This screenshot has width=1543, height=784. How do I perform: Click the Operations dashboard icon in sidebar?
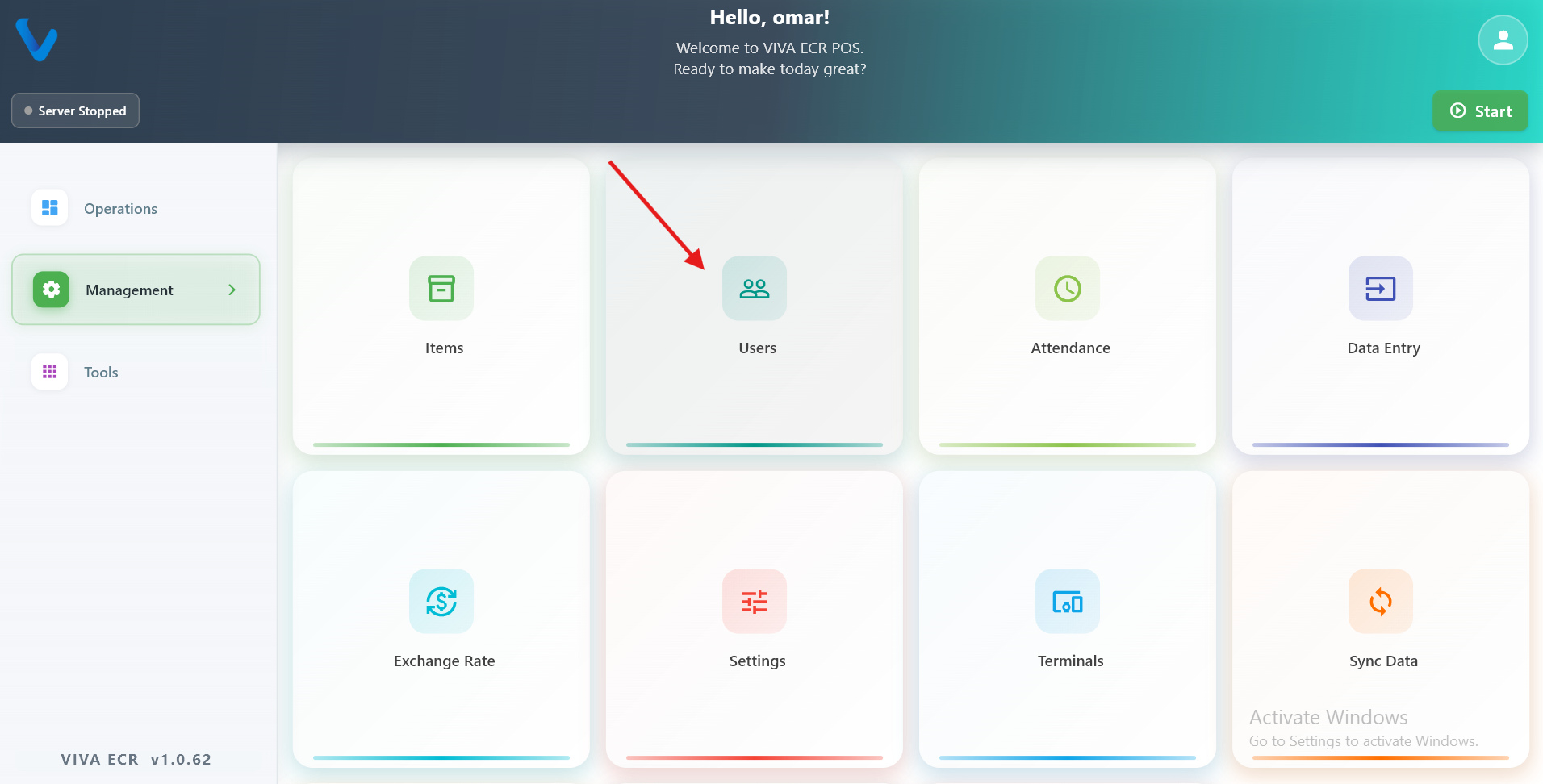pyautogui.click(x=50, y=208)
